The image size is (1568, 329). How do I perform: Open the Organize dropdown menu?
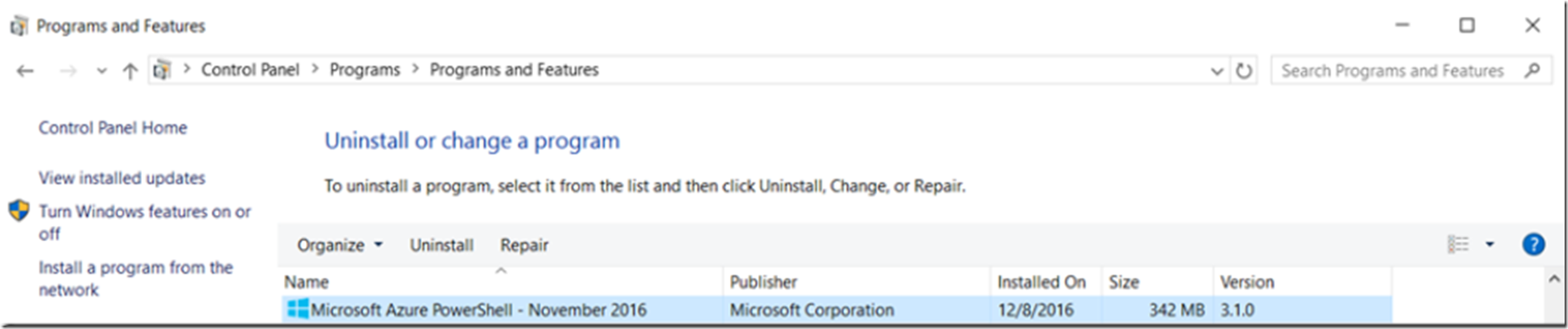click(340, 245)
